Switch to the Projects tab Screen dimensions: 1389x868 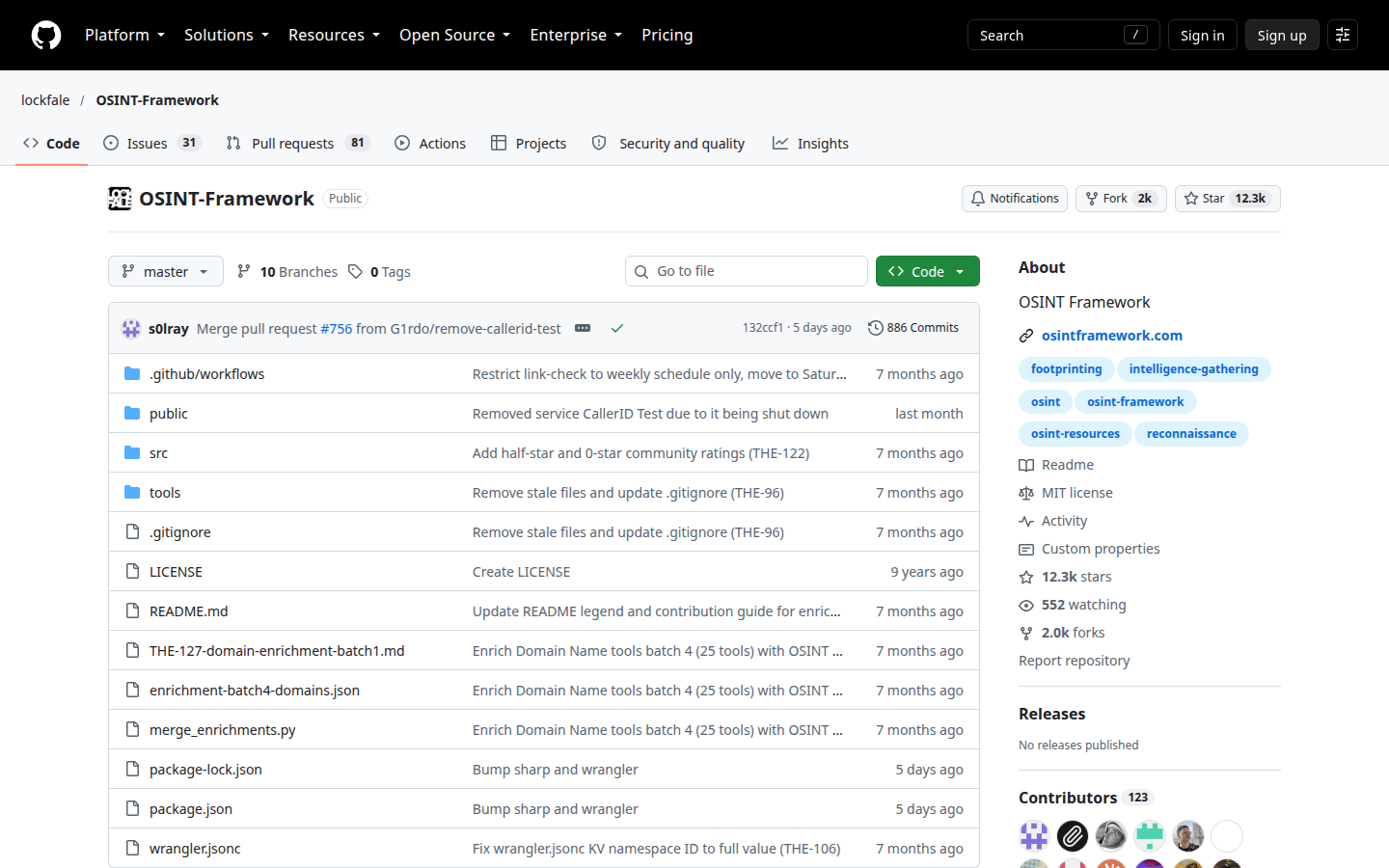[x=529, y=143]
